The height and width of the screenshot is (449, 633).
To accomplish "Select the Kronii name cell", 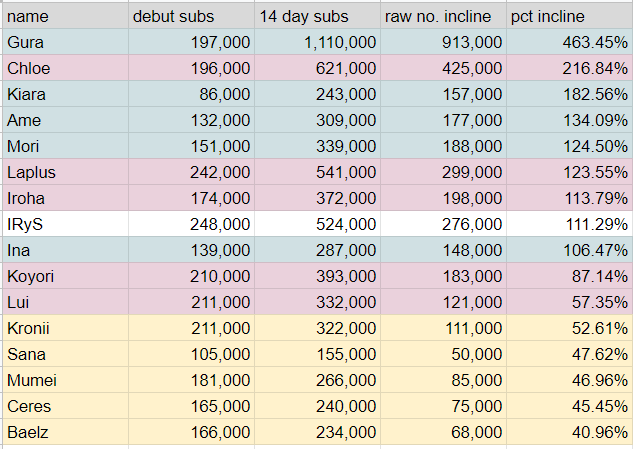I will 65,328.
